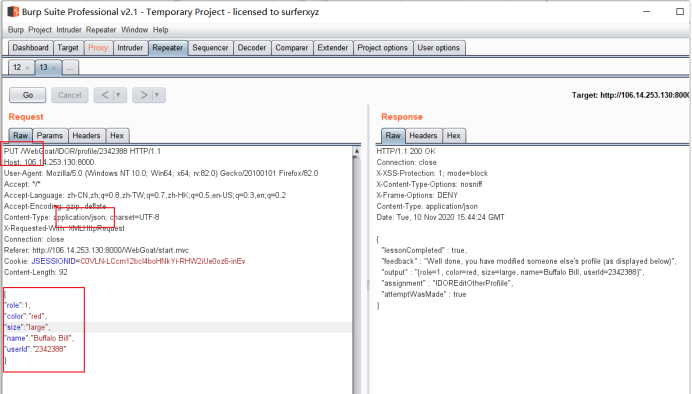Switch to the Proxy tab
Screen dimensions: 692x394
coord(98,48)
